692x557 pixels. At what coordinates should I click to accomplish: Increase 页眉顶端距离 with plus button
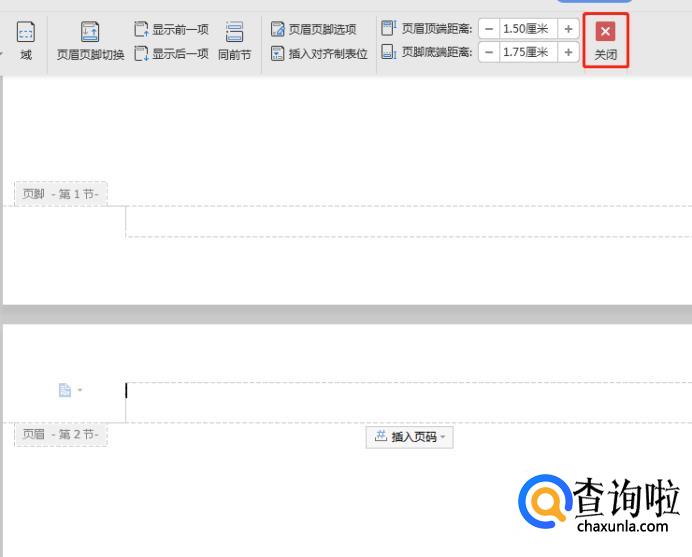click(568, 29)
